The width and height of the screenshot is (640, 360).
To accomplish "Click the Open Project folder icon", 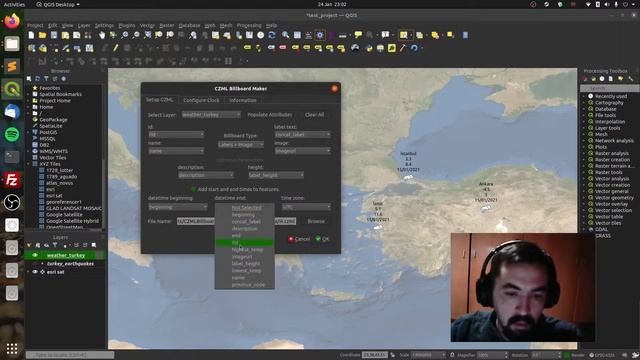I will pos(42,36).
